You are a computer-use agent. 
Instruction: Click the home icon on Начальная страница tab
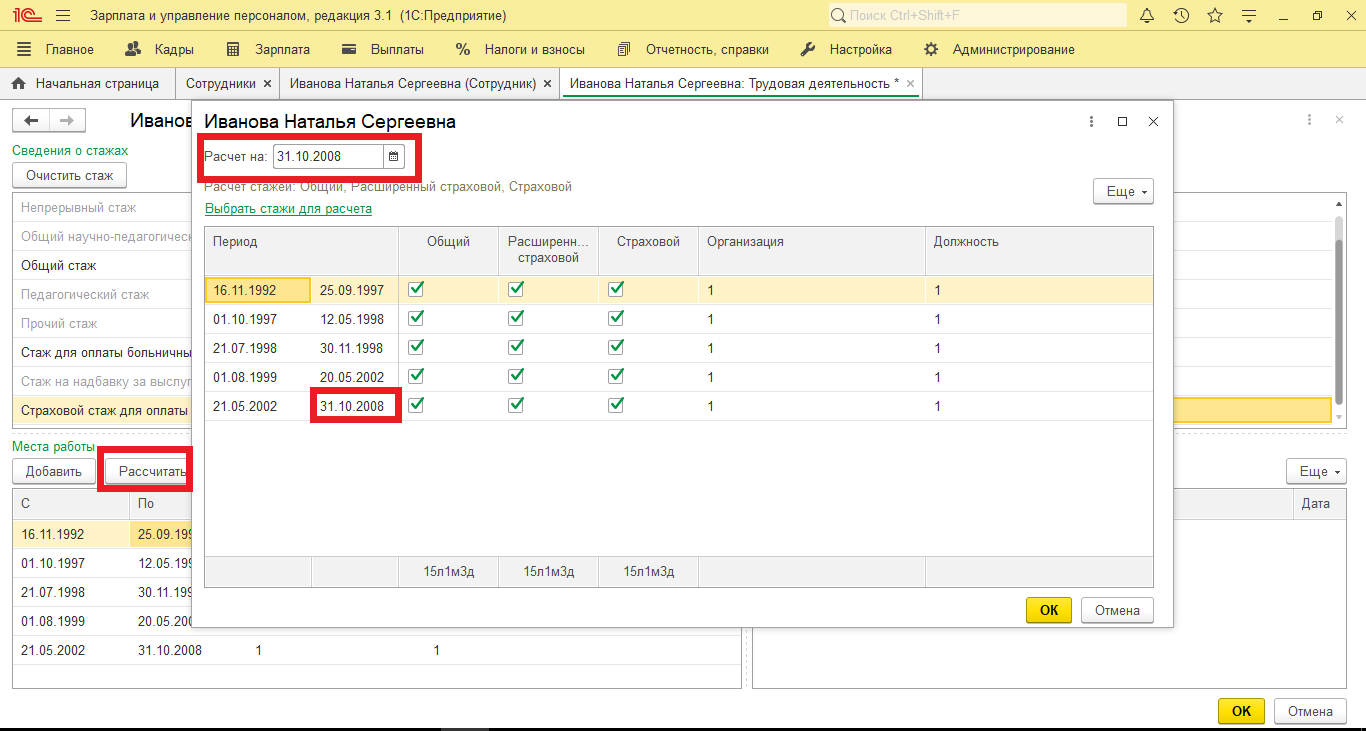(x=18, y=84)
